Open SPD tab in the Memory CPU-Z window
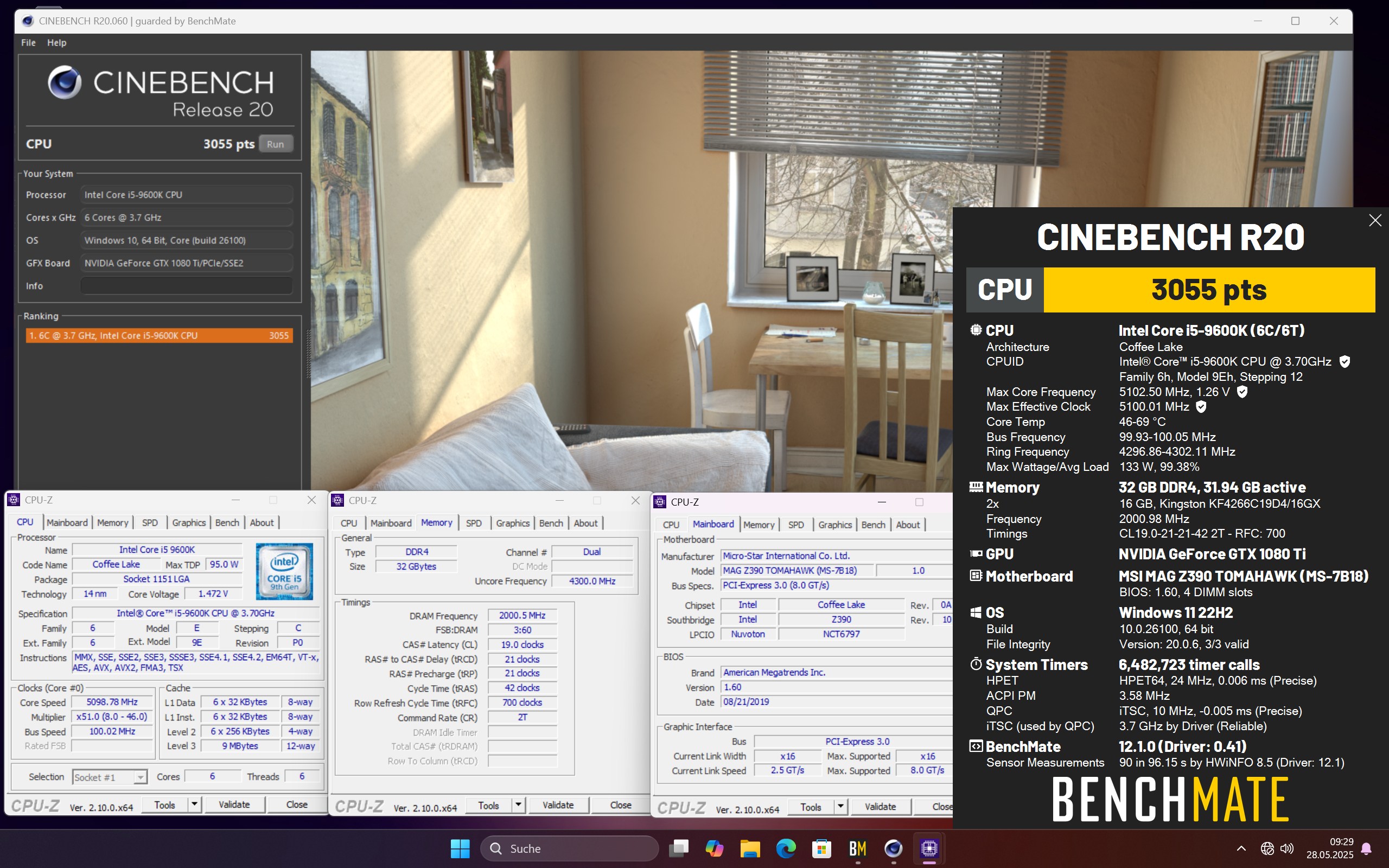The width and height of the screenshot is (1389, 868). coord(474,523)
